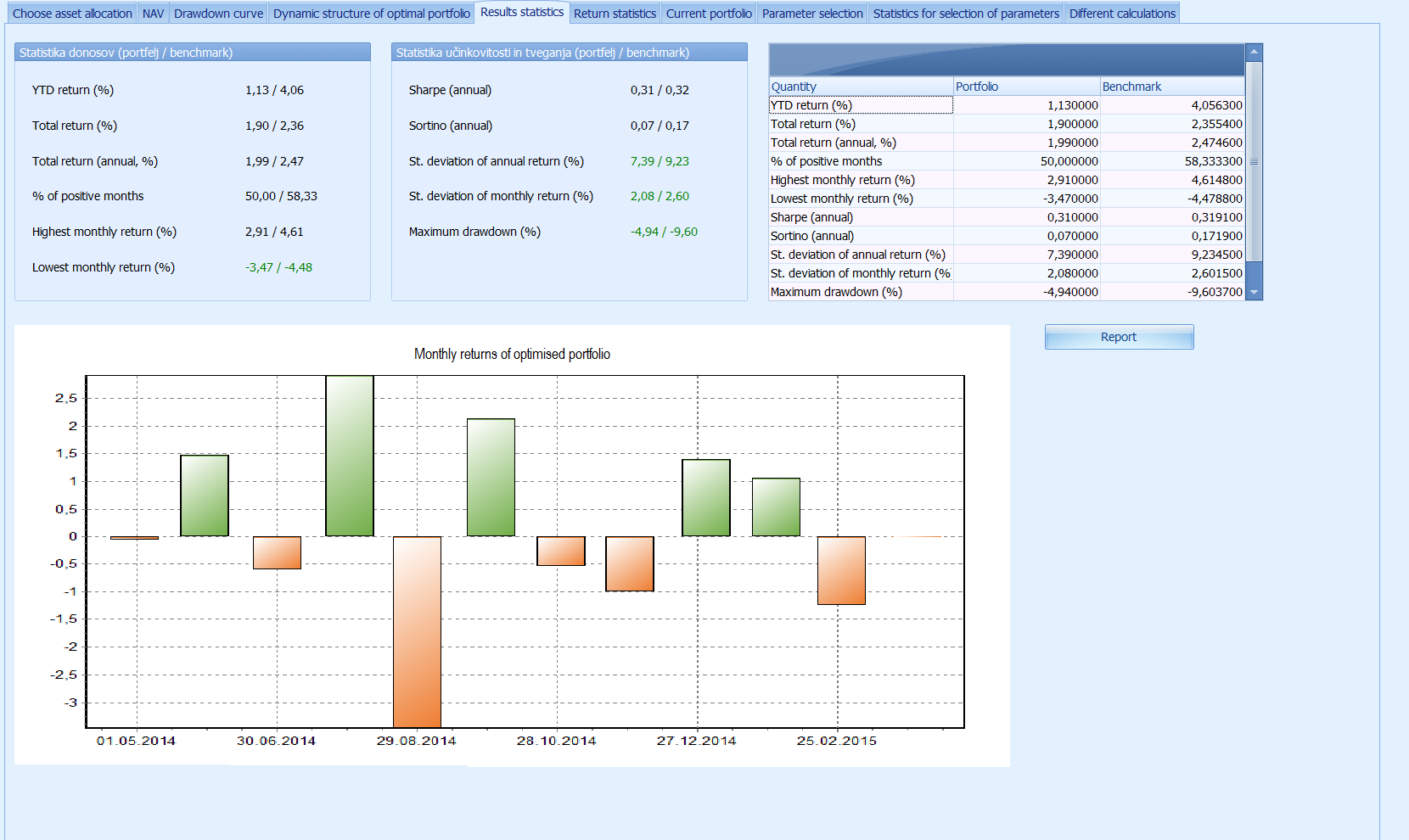The width and height of the screenshot is (1409, 840).
Task: Open the Return statistics tab
Action: click(615, 14)
